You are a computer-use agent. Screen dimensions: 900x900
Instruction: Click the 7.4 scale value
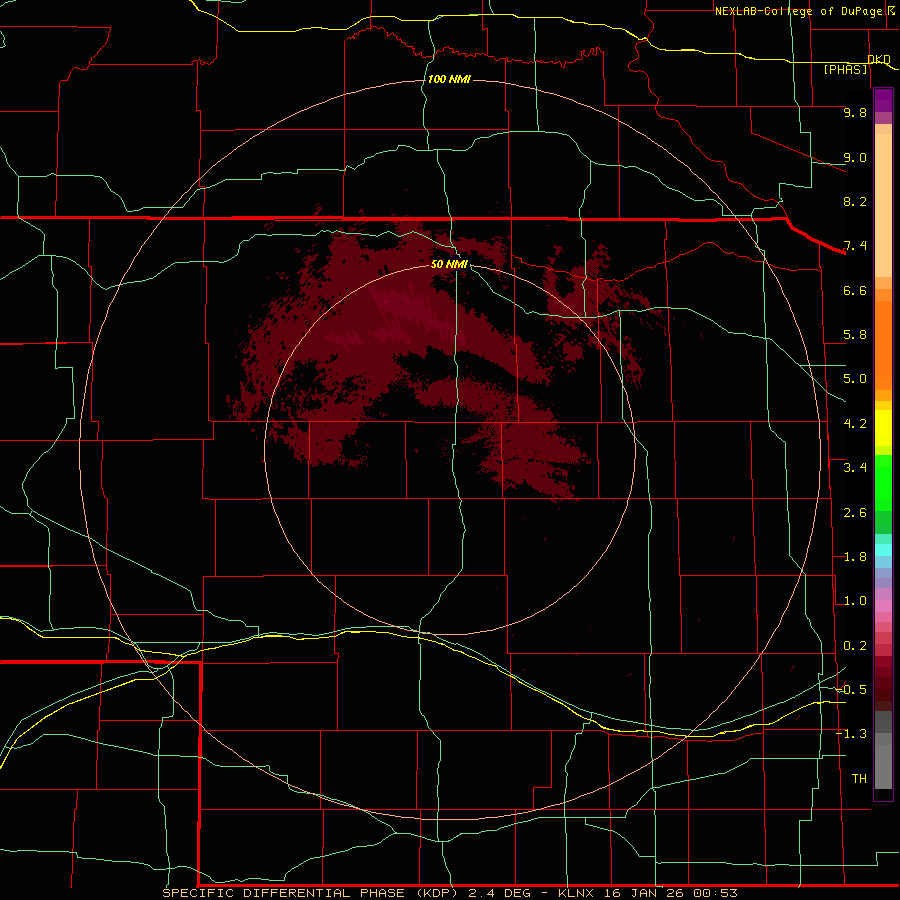[855, 246]
